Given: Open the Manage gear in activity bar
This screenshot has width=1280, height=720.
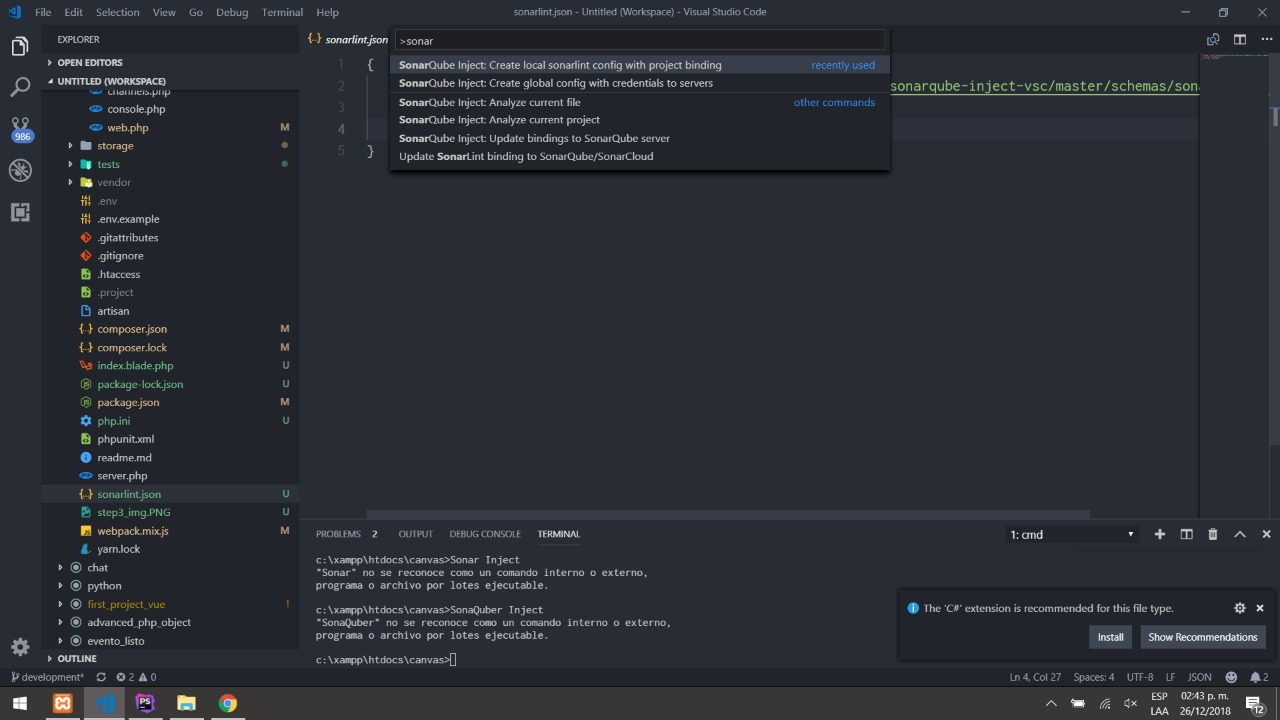Looking at the screenshot, I should click(x=20, y=646).
